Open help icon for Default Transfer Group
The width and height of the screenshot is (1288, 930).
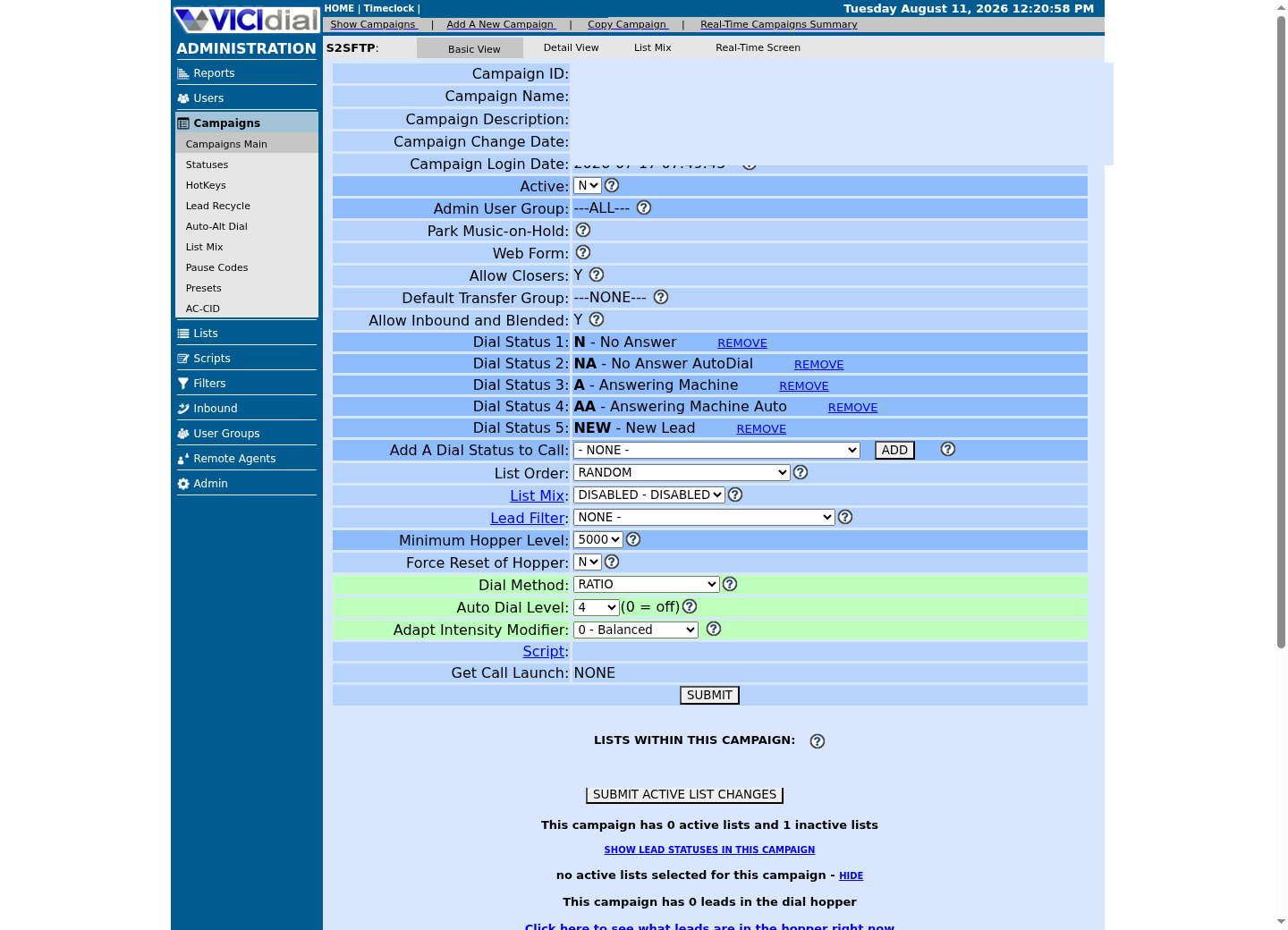point(661,297)
